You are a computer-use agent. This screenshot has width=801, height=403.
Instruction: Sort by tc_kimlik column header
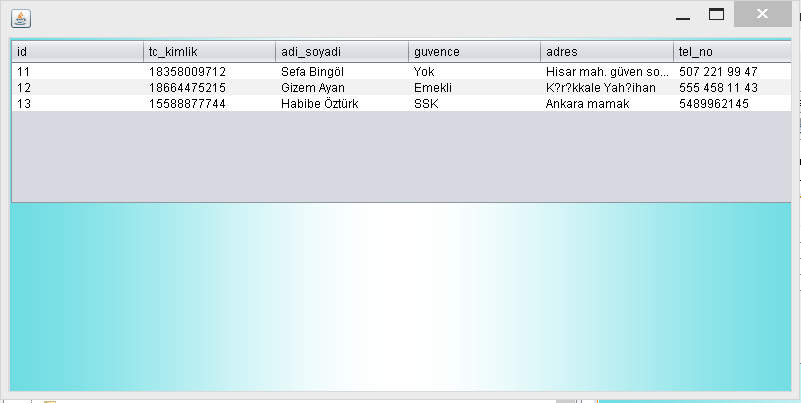tap(209, 51)
